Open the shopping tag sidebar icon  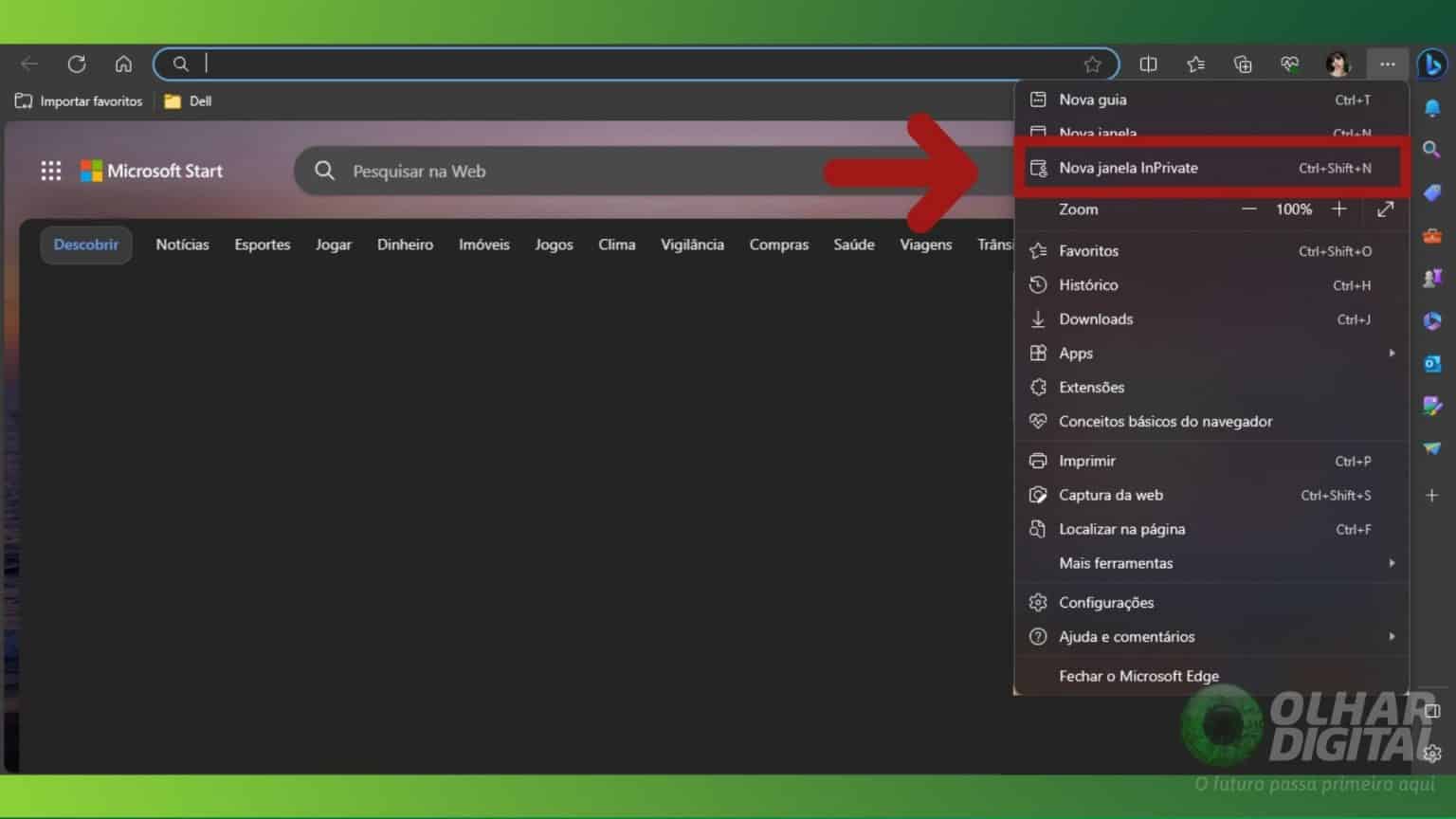coord(1432,192)
